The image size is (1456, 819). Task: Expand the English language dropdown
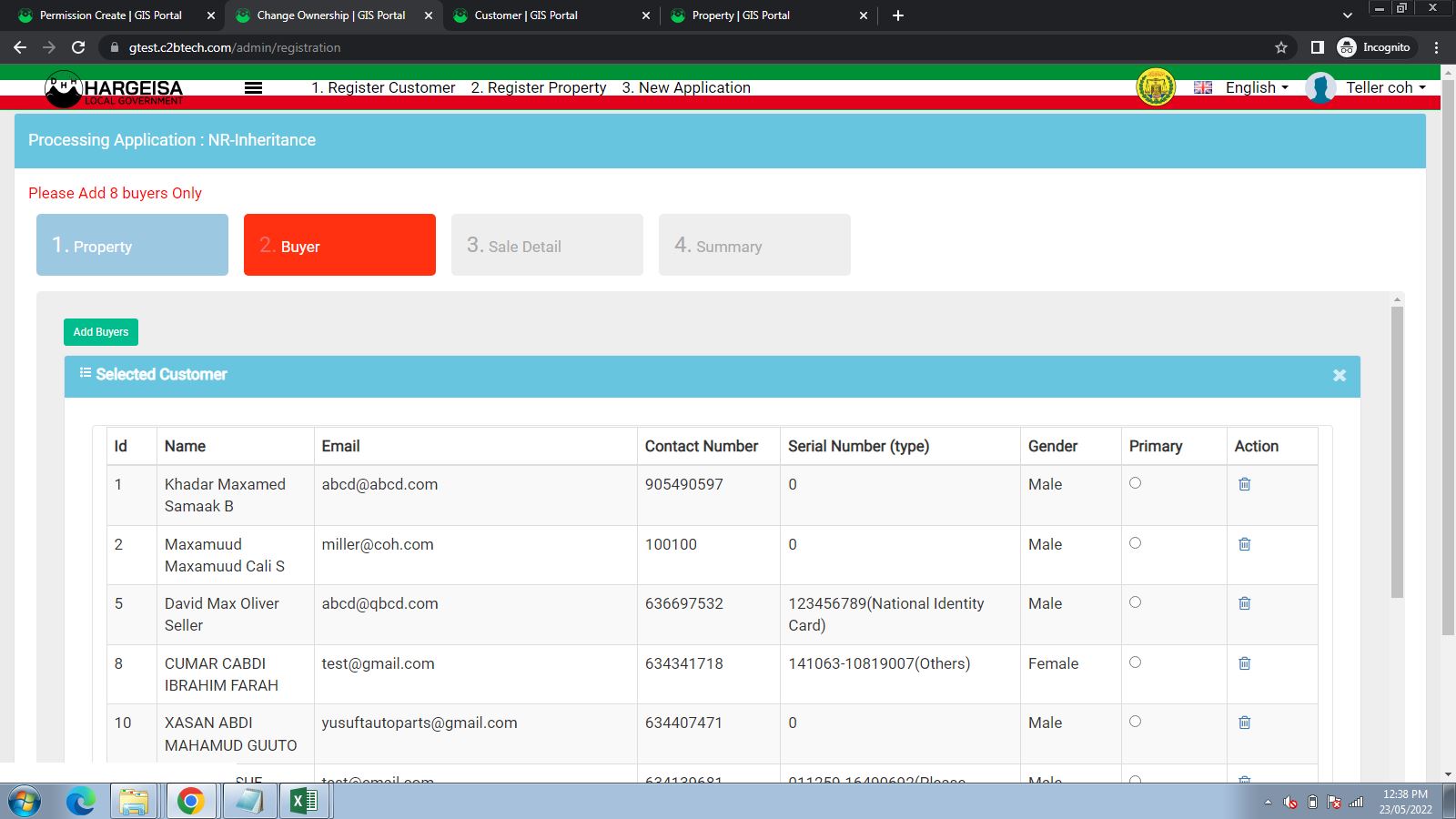[1257, 87]
